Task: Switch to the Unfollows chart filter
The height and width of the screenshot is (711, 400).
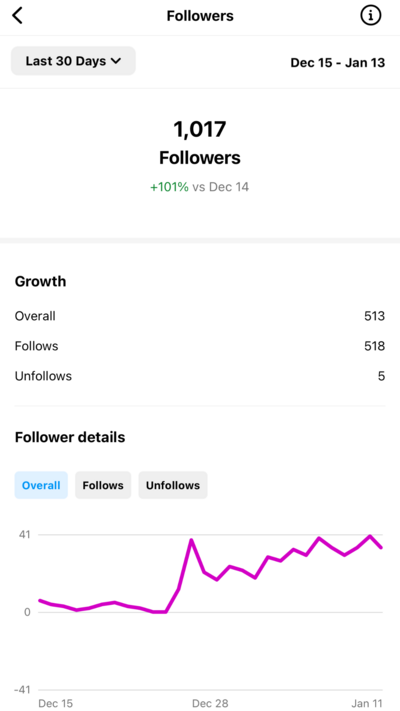Action: click(x=173, y=485)
